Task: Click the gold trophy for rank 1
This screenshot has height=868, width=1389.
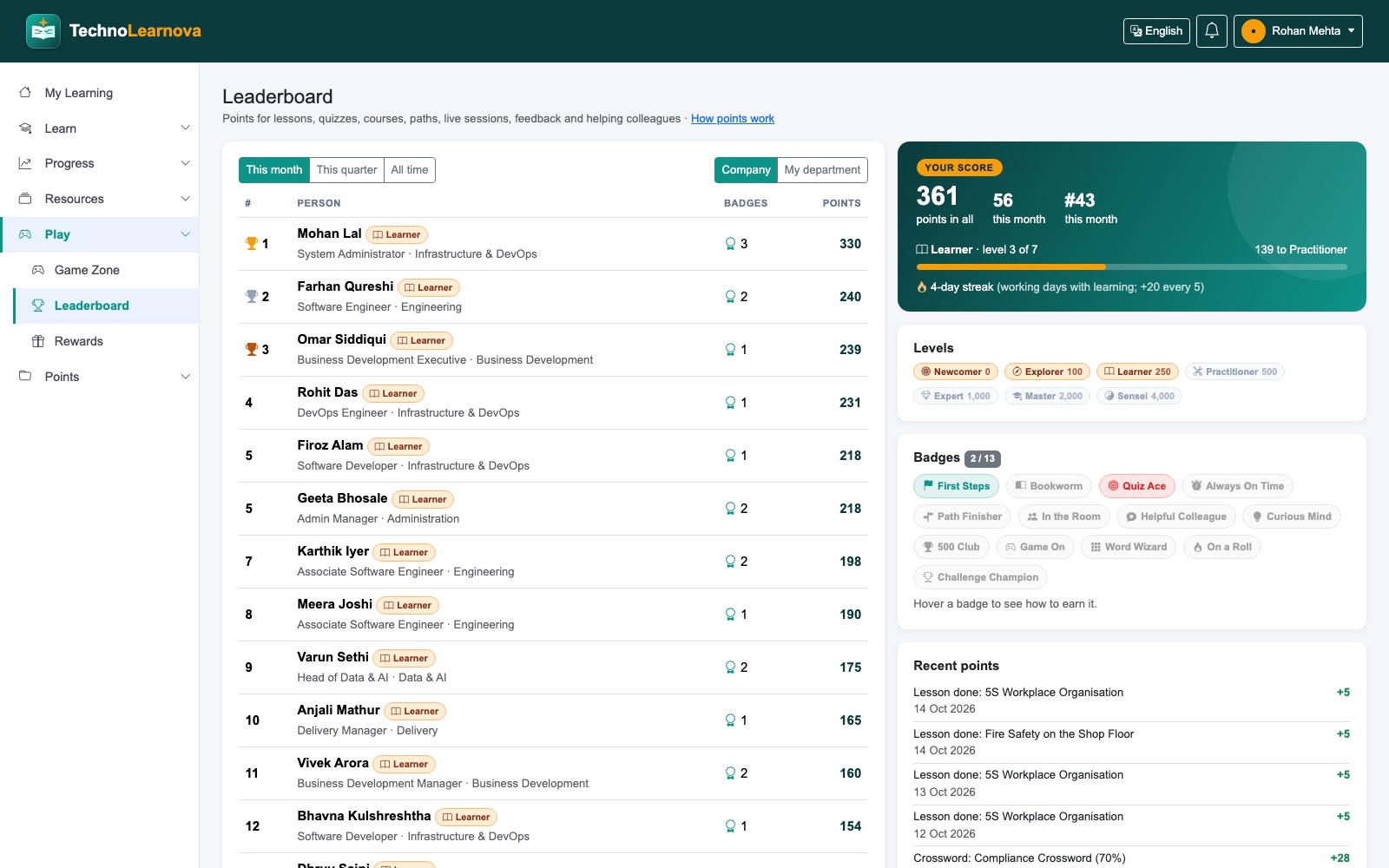Action: pos(252,244)
